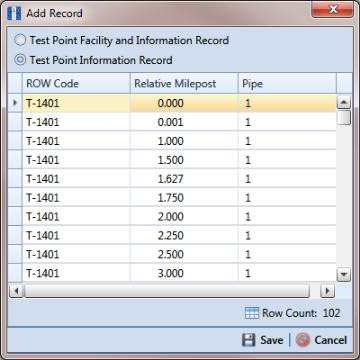The width and height of the screenshot is (360, 360).
Task: Select row with milepost 0.001
Action: click(172, 122)
